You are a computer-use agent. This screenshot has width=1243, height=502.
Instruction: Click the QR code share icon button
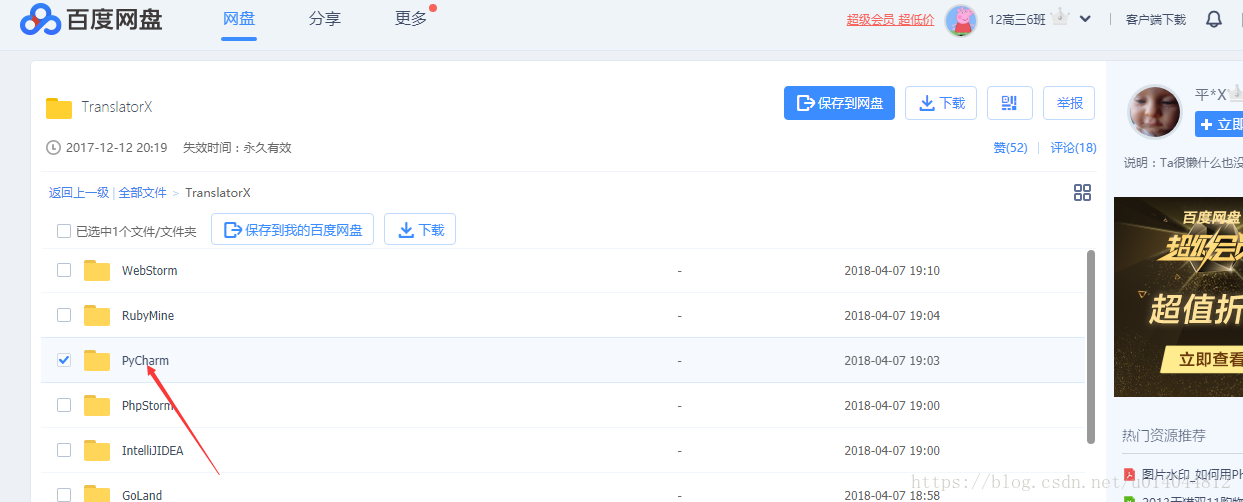1009,103
